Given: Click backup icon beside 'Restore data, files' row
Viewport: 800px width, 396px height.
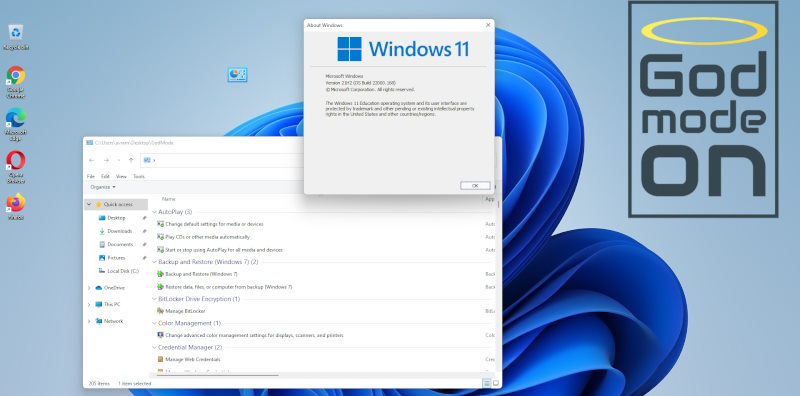Looking at the screenshot, I should (x=161, y=287).
